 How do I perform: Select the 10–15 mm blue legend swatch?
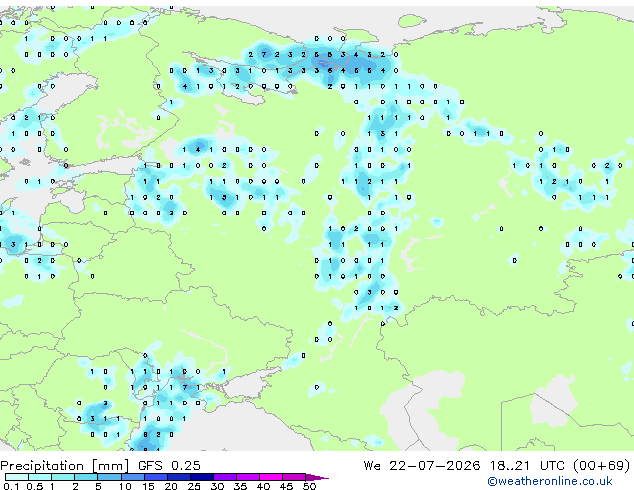click(132, 477)
